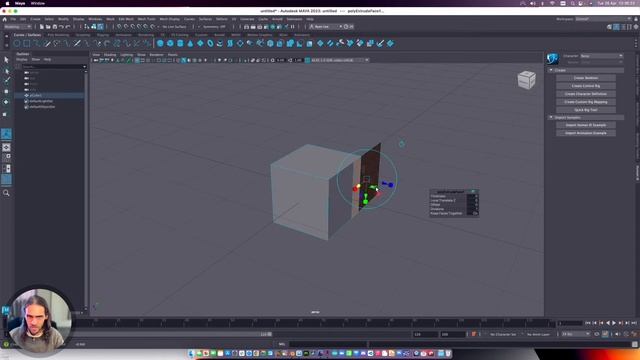Enable select by component type mode
640x360 pixels.
(x=100, y=27)
